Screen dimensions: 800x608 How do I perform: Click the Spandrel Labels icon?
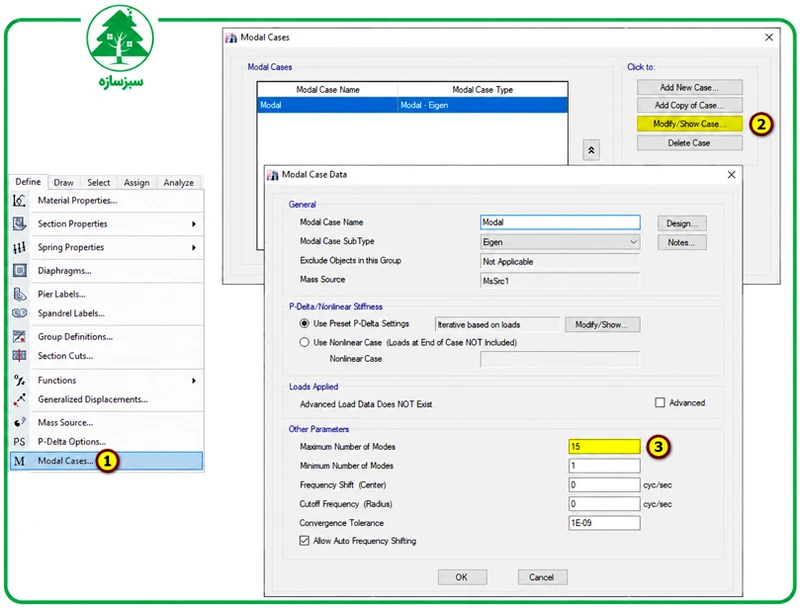click(x=19, y=313)
